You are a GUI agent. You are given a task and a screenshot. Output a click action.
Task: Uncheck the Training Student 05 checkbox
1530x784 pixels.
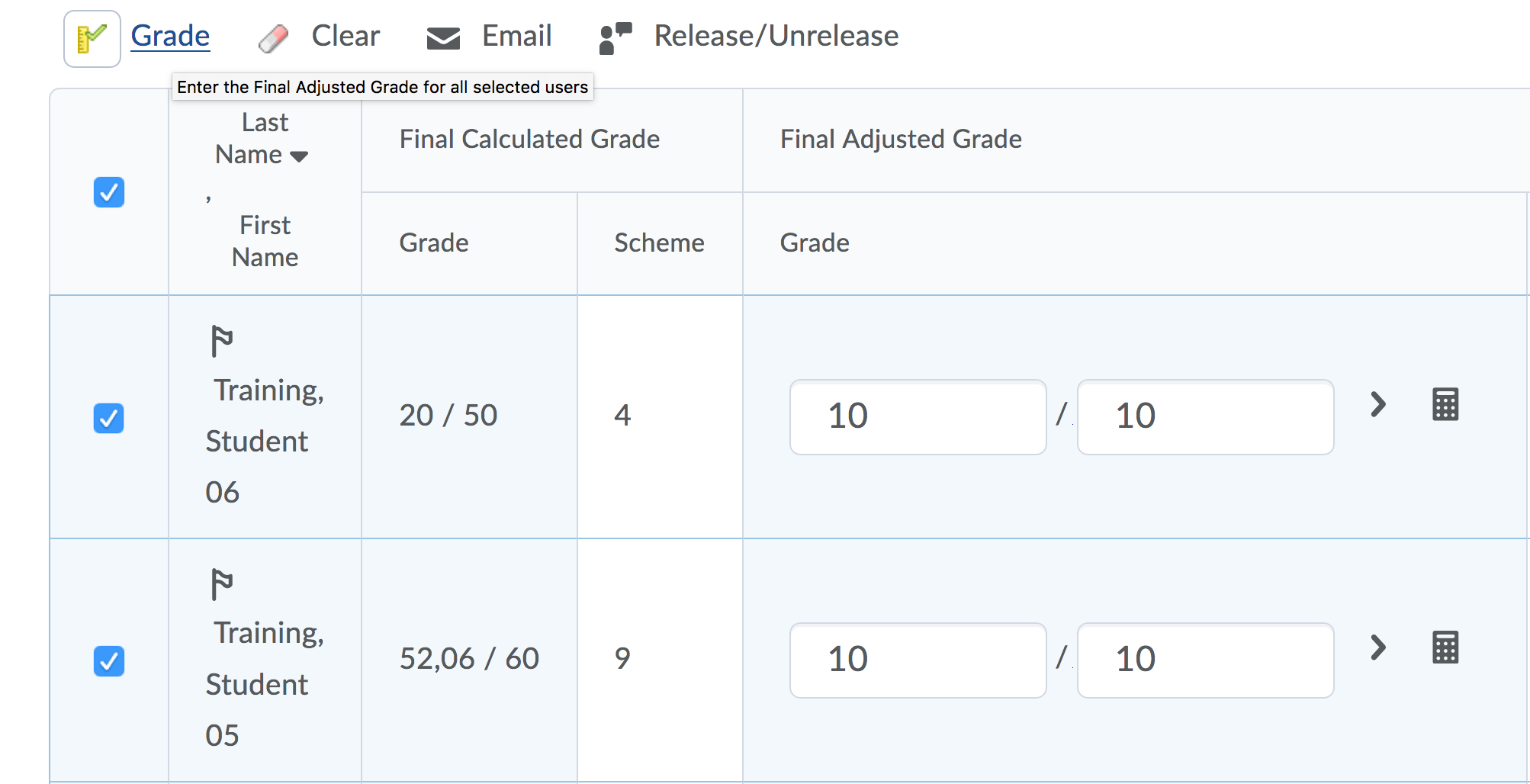[109, 661]
